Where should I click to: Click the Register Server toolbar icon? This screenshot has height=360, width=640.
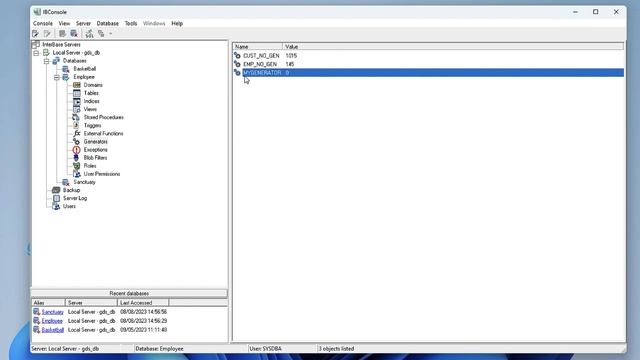coord(36,33)
